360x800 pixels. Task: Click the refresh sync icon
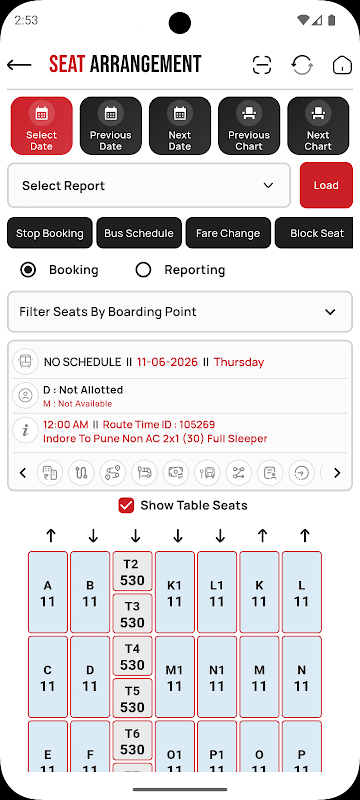pyautogui.click(x=302, y=65)
